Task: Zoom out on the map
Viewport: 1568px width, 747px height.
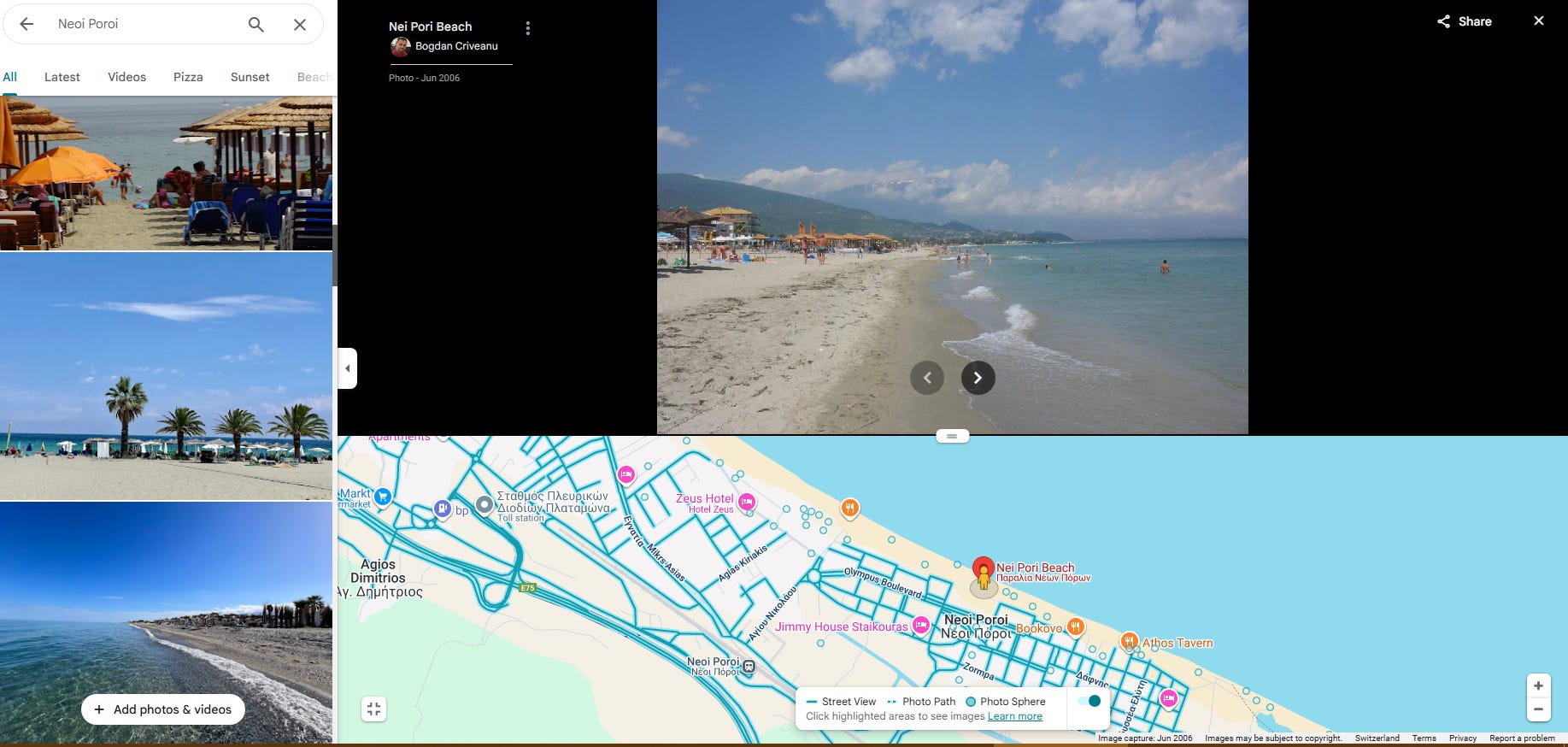Action: coord(1538,709)
